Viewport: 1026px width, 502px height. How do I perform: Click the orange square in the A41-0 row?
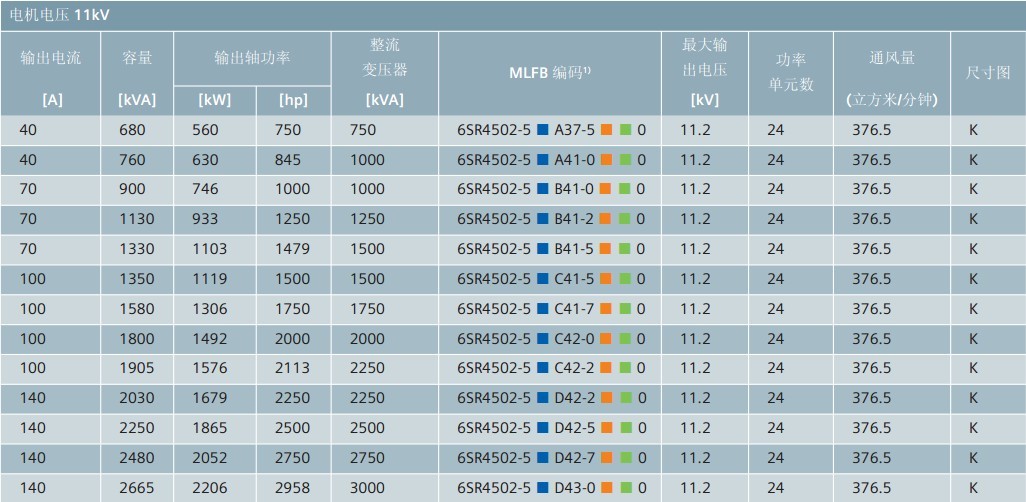[x=607, y=160]
